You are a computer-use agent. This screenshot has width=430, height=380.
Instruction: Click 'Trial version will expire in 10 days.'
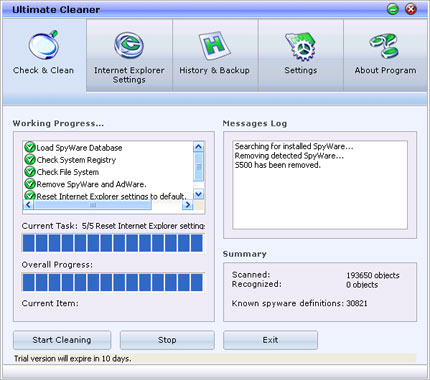73,359
